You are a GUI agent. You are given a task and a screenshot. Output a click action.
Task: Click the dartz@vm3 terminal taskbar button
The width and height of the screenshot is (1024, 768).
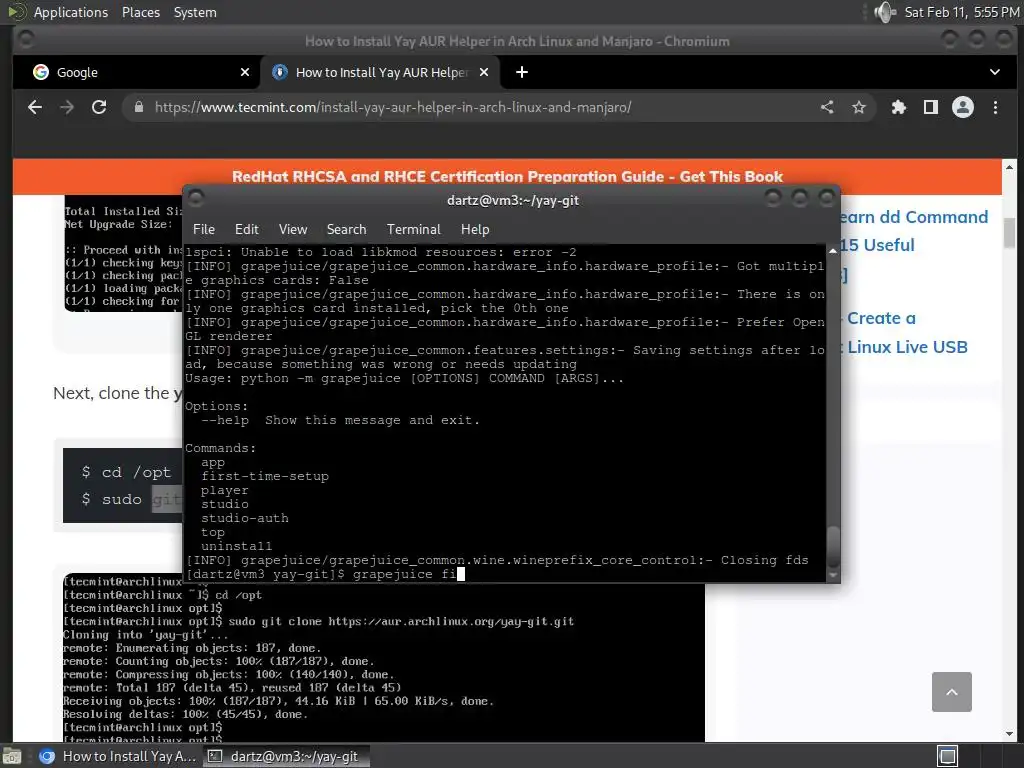tap(287, 756)
